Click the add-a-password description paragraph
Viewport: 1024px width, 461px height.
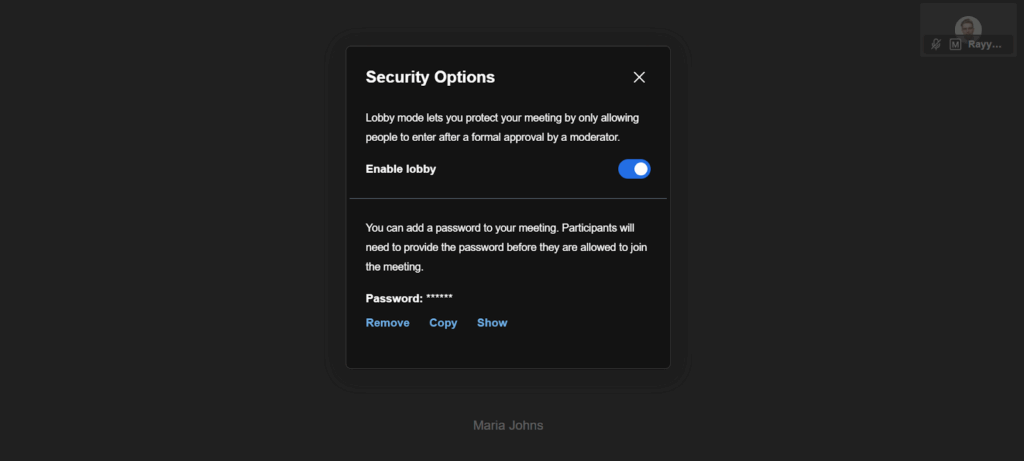tap(507, 247)
